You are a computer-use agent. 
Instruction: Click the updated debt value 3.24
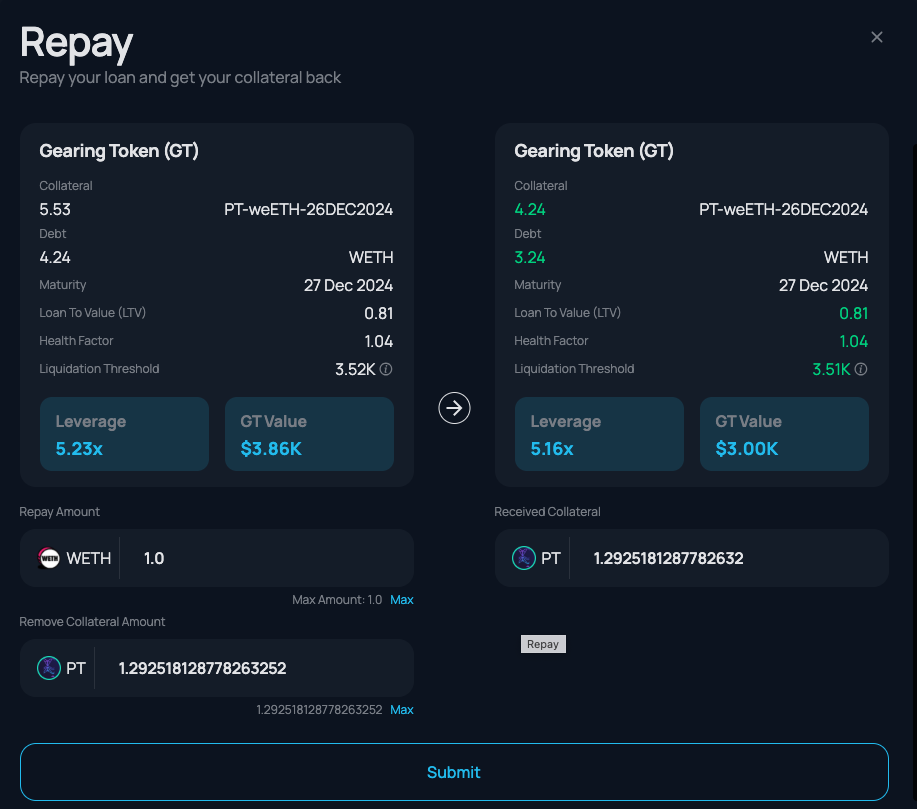[x=530, y=257]
